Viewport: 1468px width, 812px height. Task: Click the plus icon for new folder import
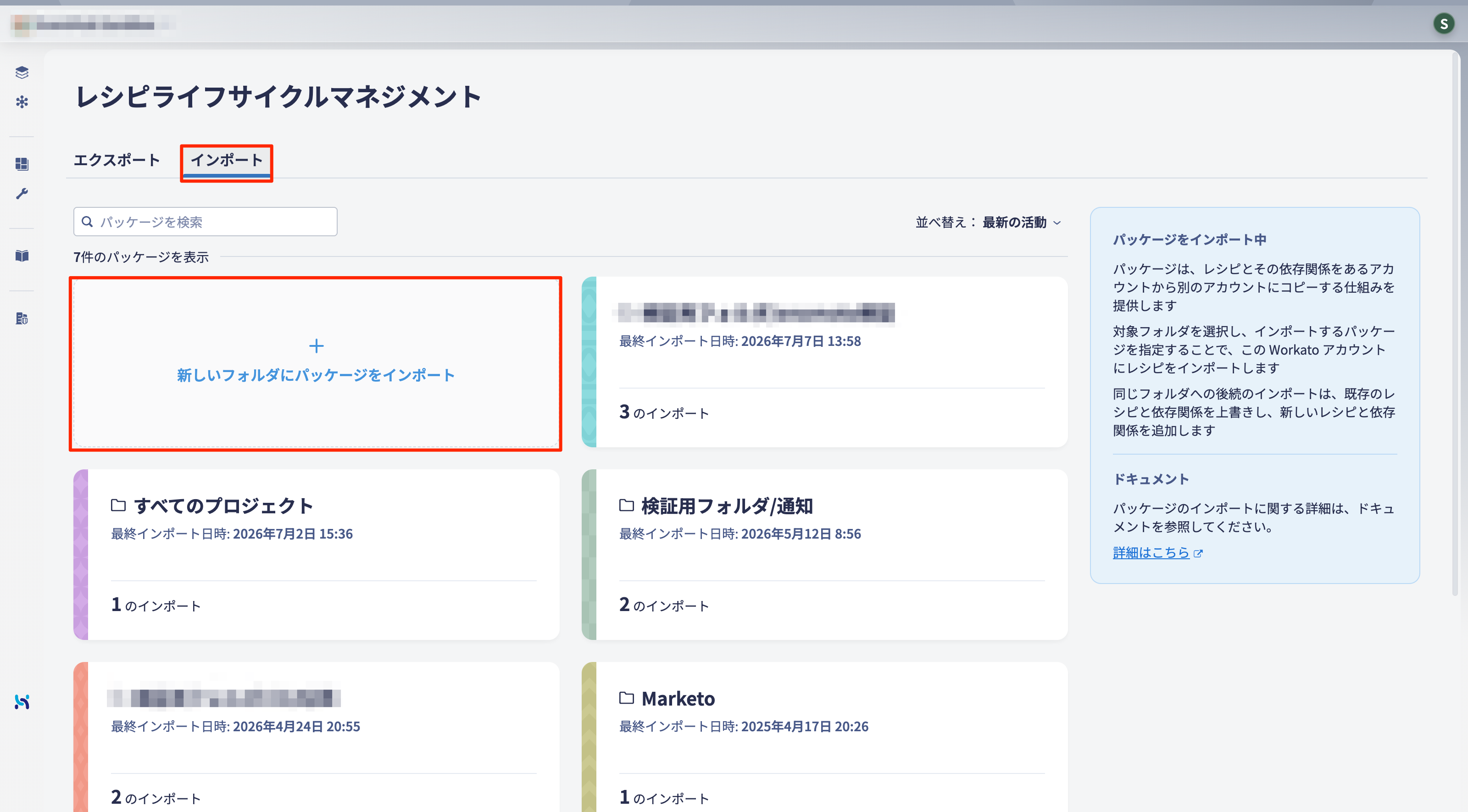point(316,346)
